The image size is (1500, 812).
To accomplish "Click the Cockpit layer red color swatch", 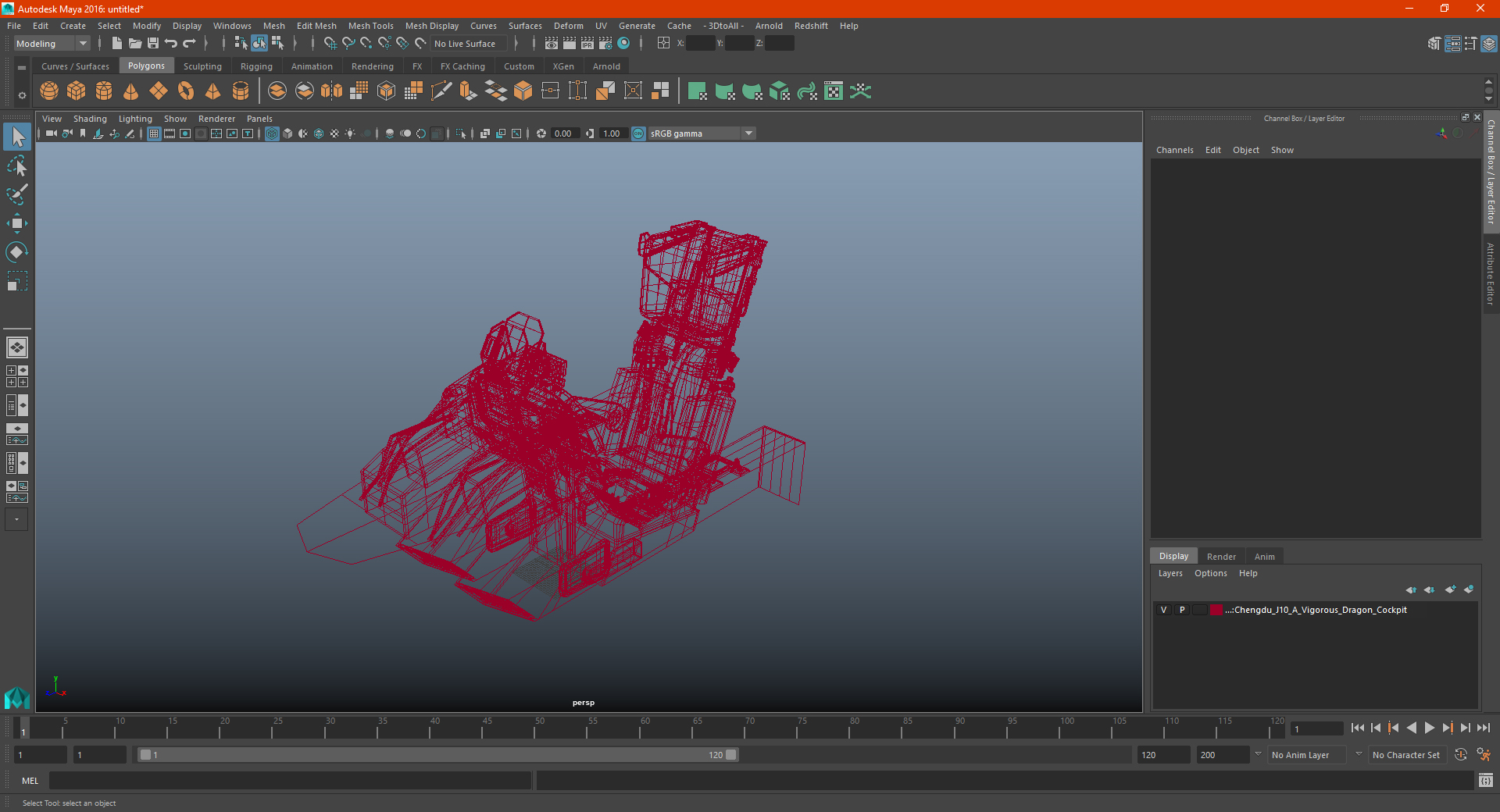I will tap(1216, 610).
